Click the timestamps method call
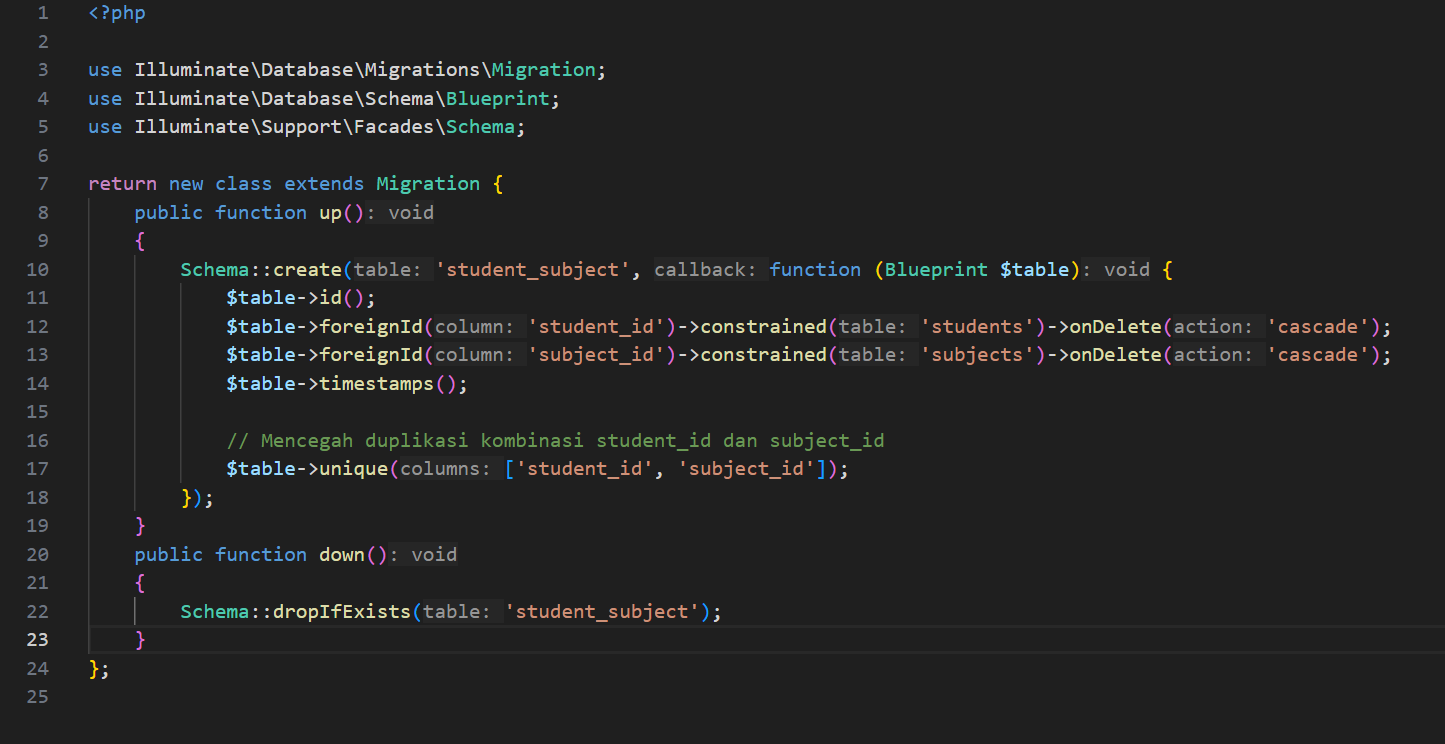 [376, 384]
